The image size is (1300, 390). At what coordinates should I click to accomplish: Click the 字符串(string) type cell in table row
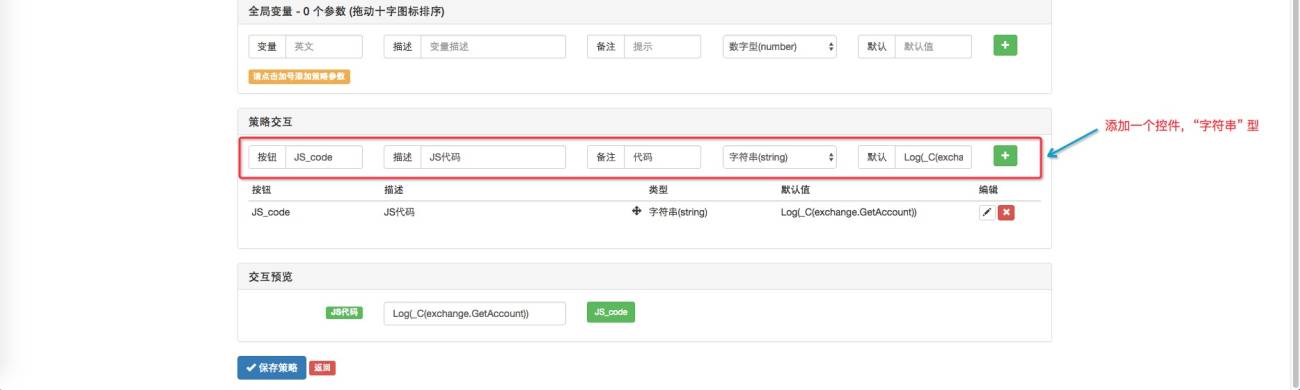678,212
